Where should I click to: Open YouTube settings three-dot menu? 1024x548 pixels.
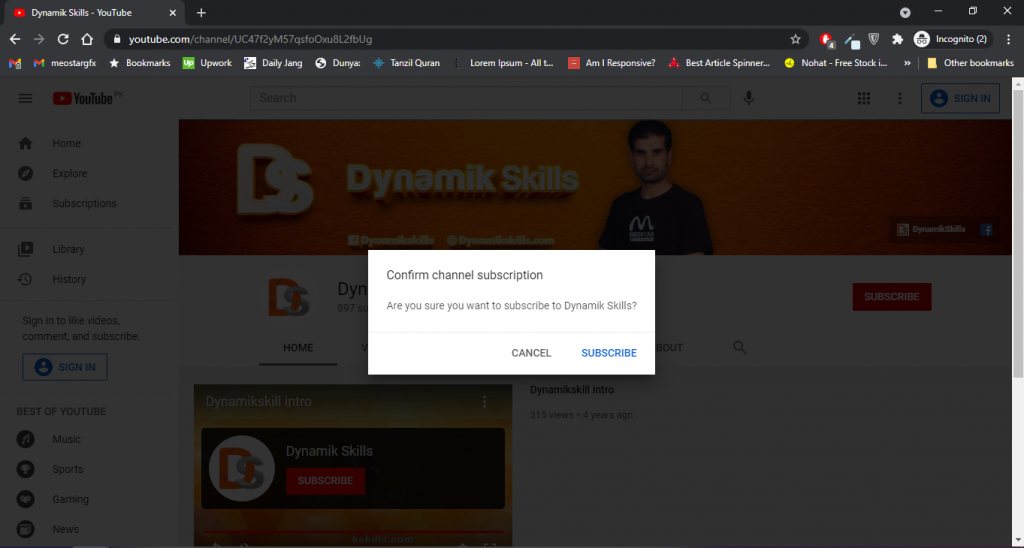pos(899,98)
